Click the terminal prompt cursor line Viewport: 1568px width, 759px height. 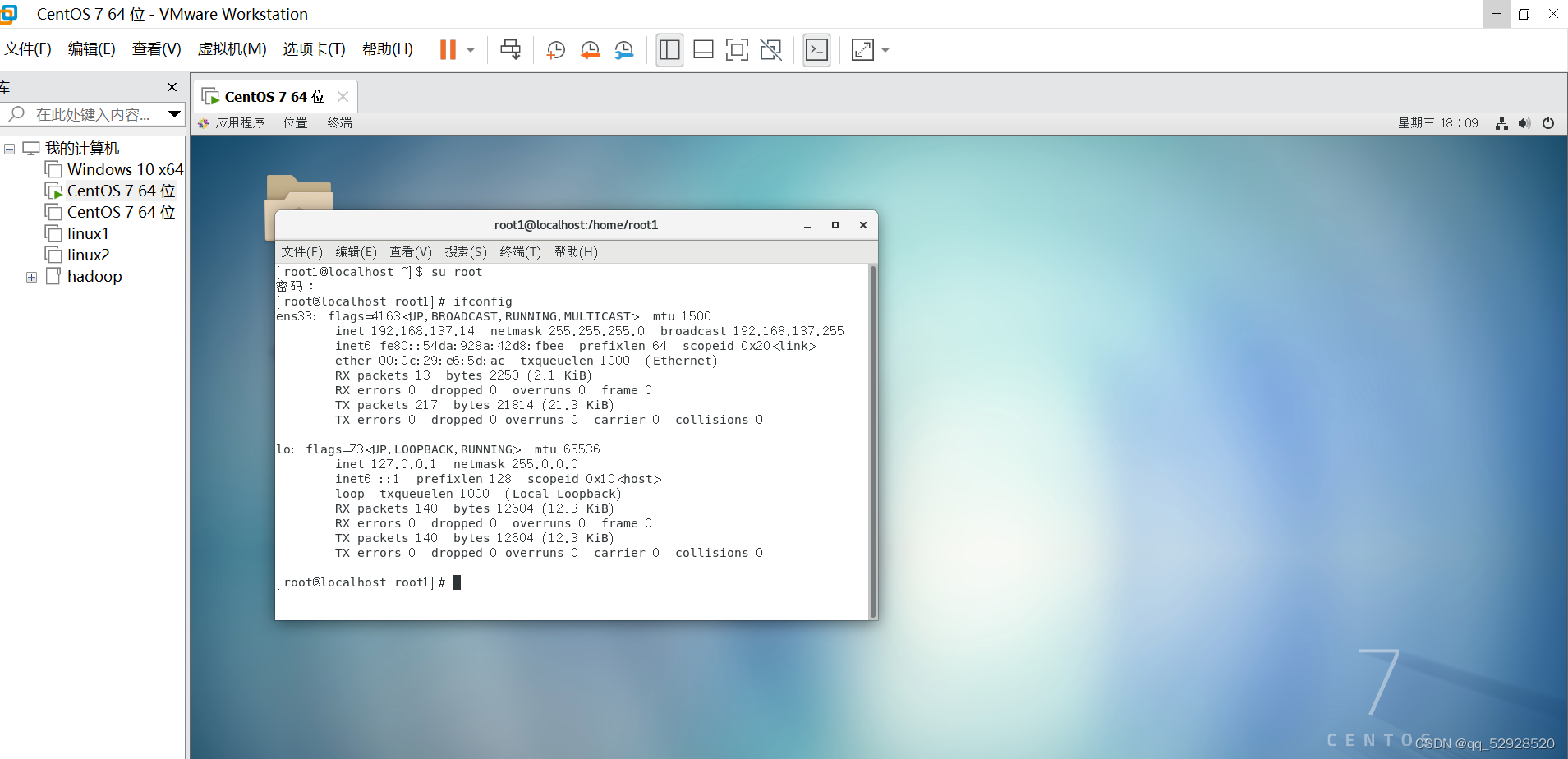tap(369, 582)
